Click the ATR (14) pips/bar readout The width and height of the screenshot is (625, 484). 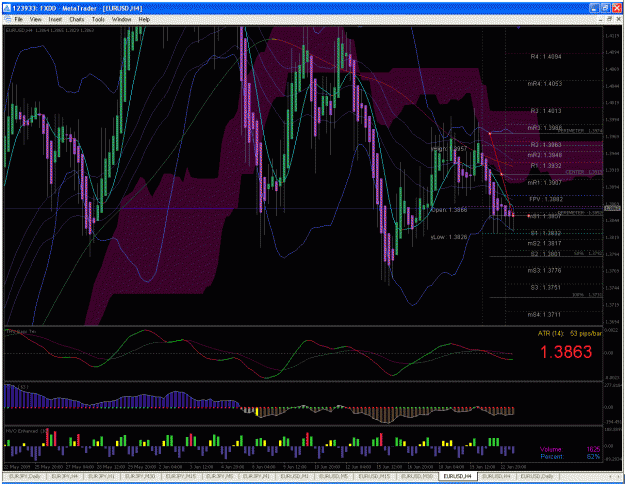coord(570,333)
